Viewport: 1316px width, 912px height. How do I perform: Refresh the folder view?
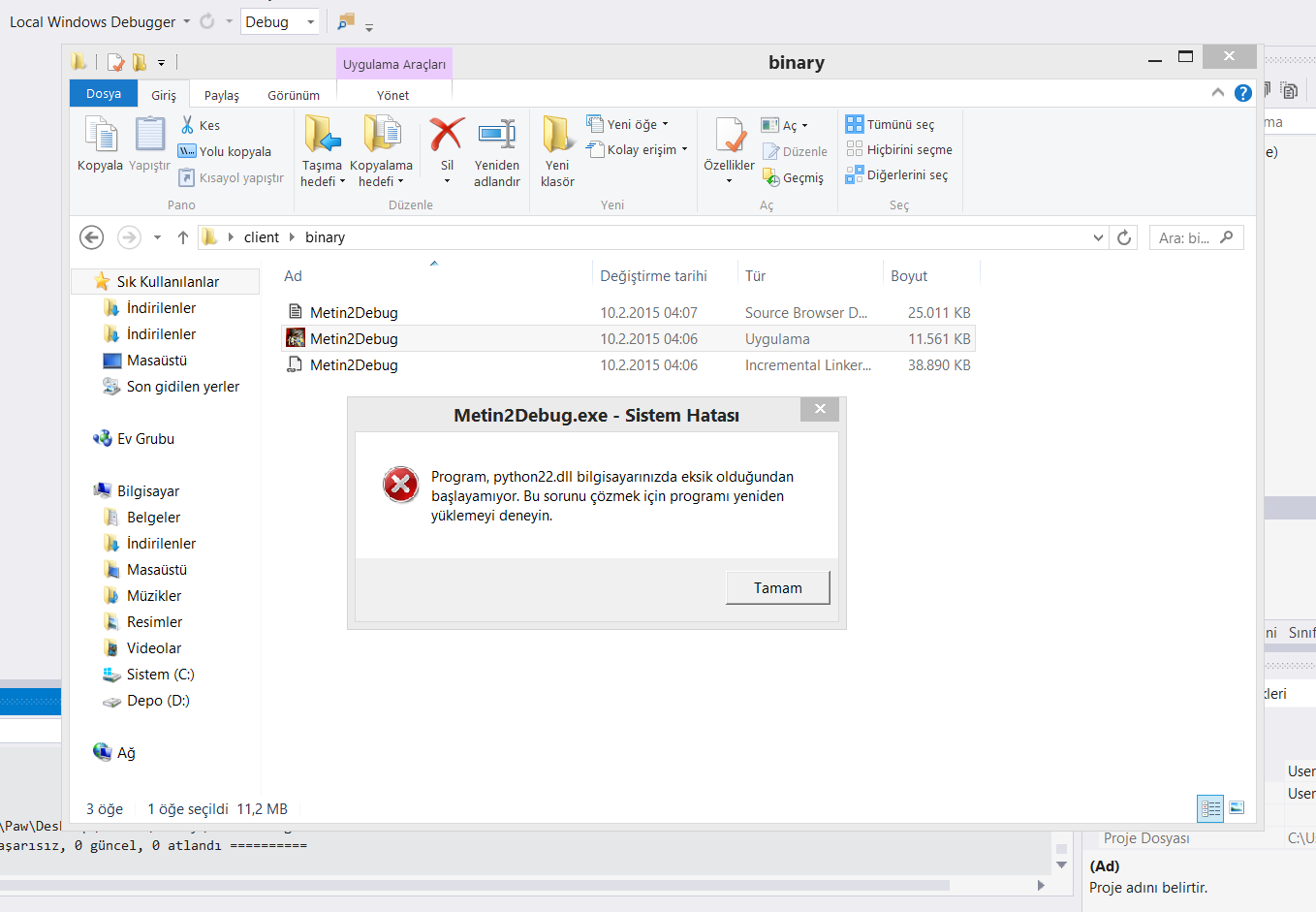click(x=1124, y=237)
